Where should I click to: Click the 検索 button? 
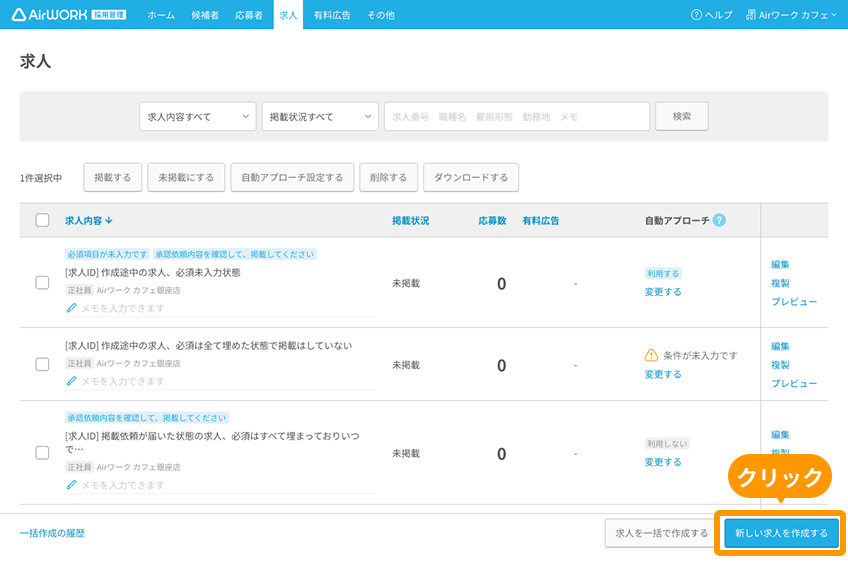point(681,116)
